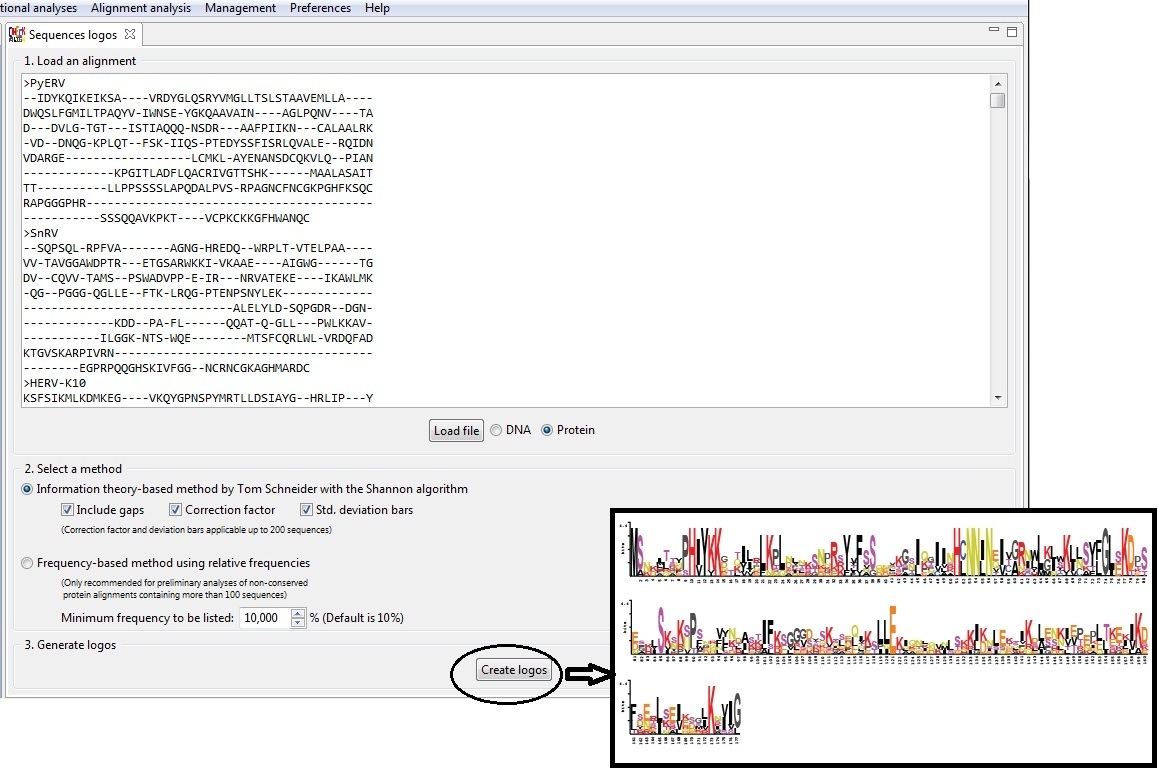Toggle the Include gaps checkbox
This screenshot has height=772, width=1158.
(x=68, y=510)
